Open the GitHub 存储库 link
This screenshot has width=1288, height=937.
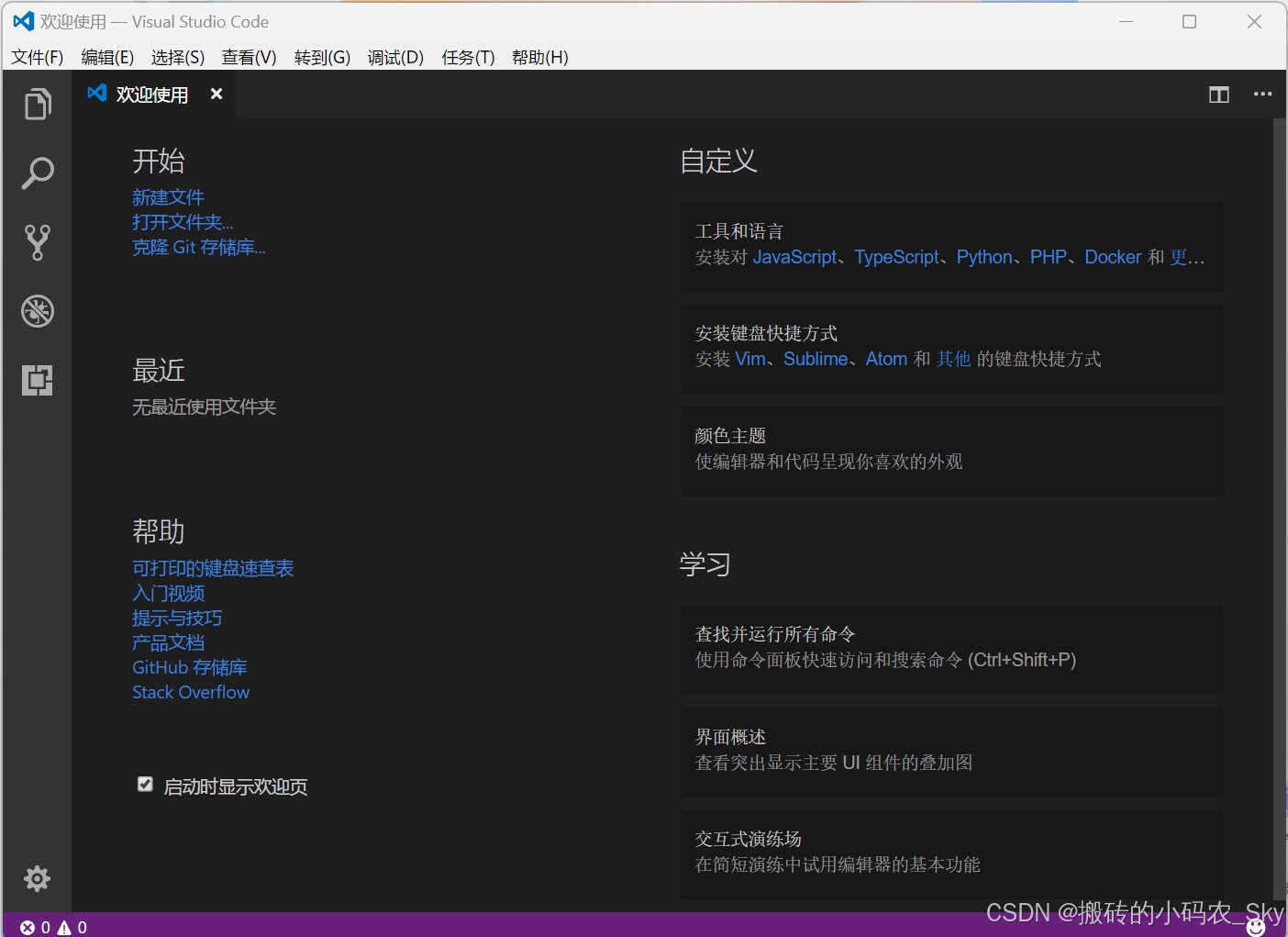click(x=190, y=667)
